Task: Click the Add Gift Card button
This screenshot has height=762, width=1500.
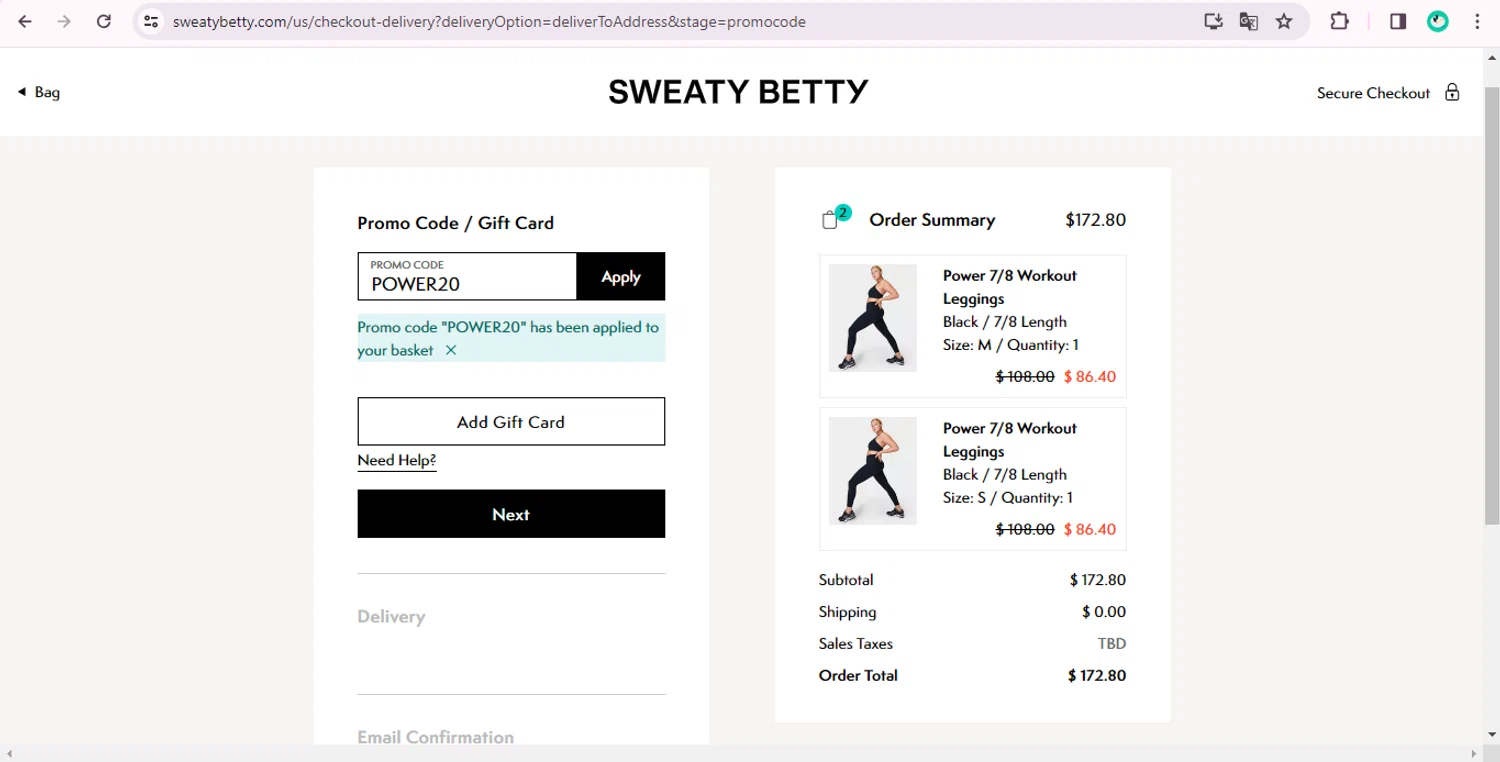Action: [x=511, y=421]
